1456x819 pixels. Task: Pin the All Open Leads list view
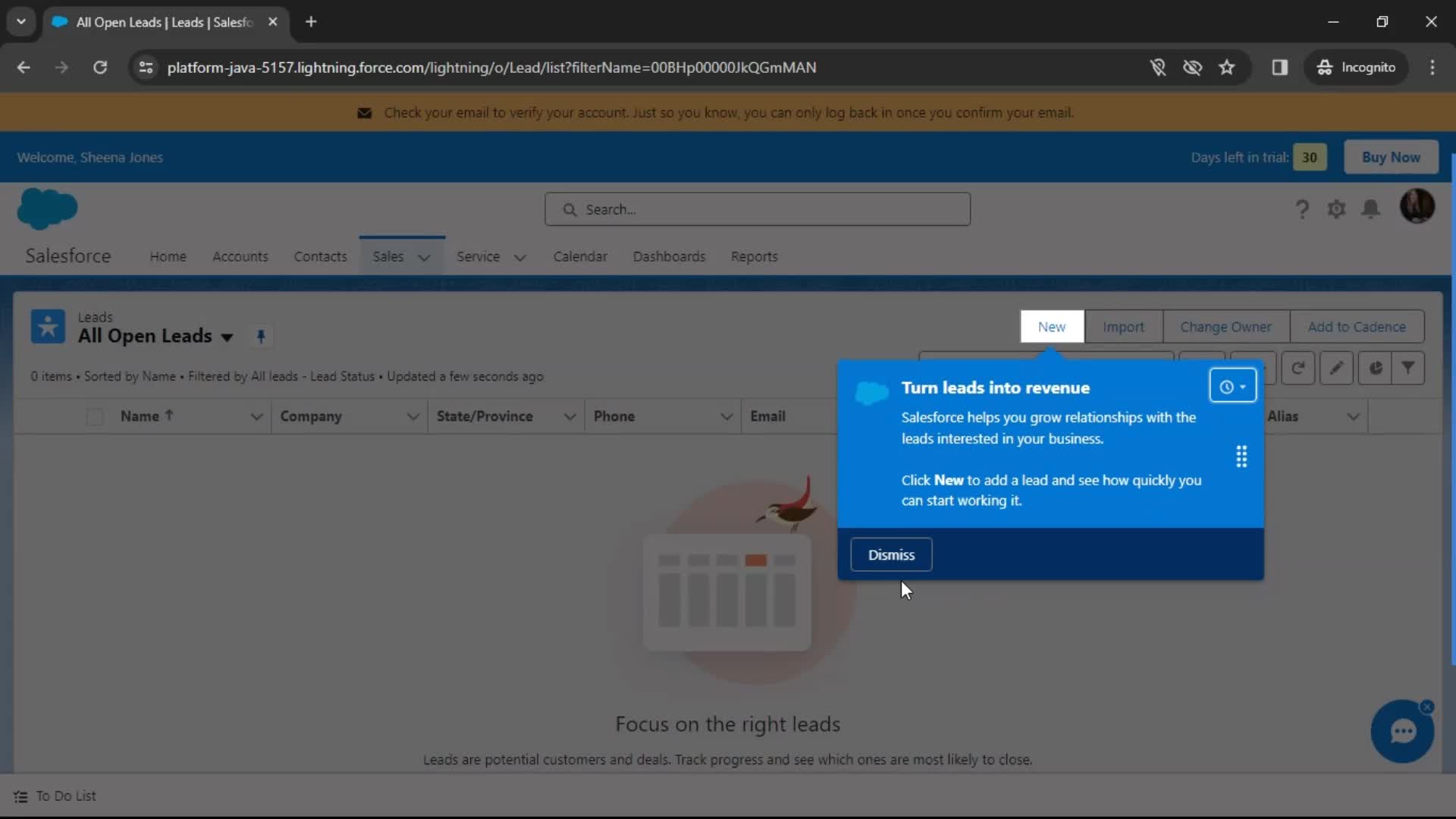tap(261, 336)
